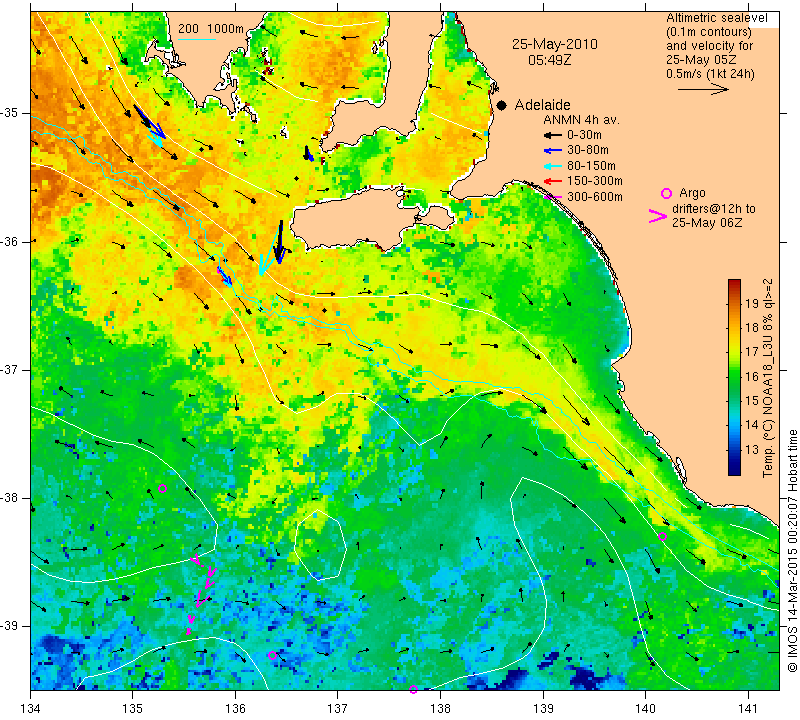800x720 pixels.
Task: Click the green 16°C band of colorbar
Action: [734, 377]
